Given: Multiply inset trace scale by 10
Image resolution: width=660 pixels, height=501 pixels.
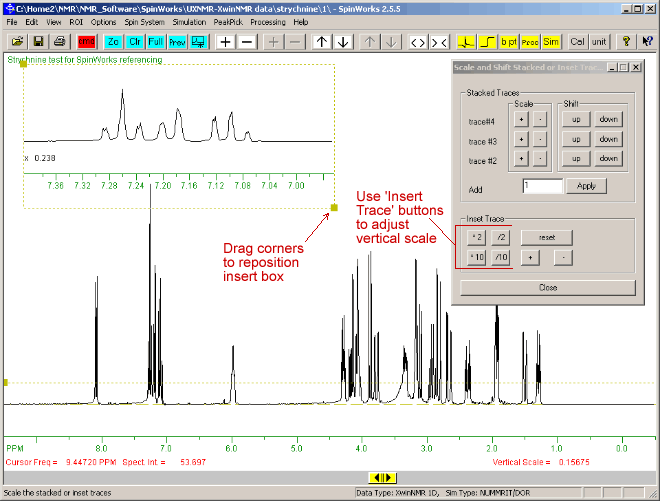Looking at the screenshot, I should pos(477,257).
